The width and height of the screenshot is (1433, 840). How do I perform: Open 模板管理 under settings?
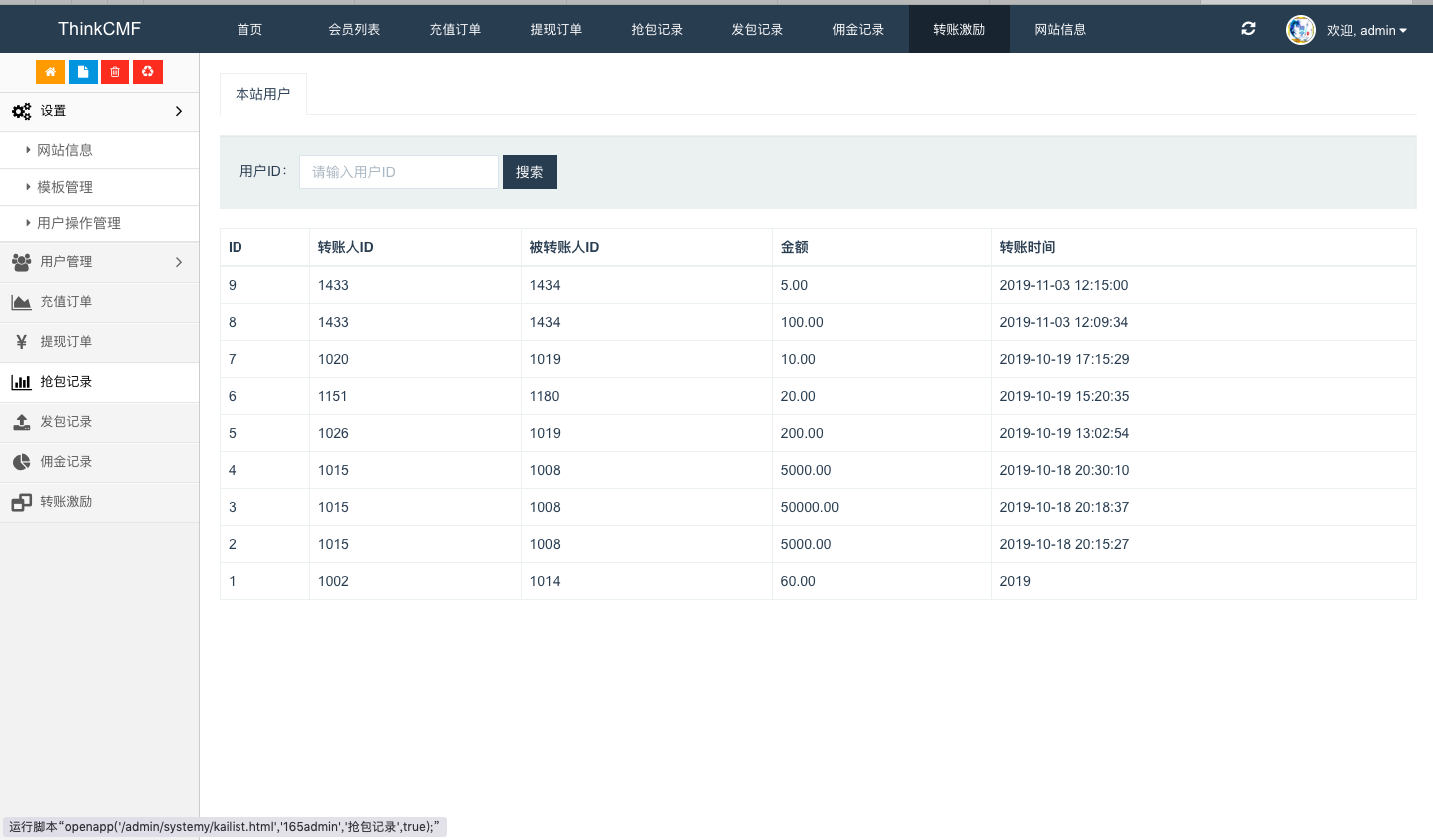pyautogui.click(x=65, y=187)
